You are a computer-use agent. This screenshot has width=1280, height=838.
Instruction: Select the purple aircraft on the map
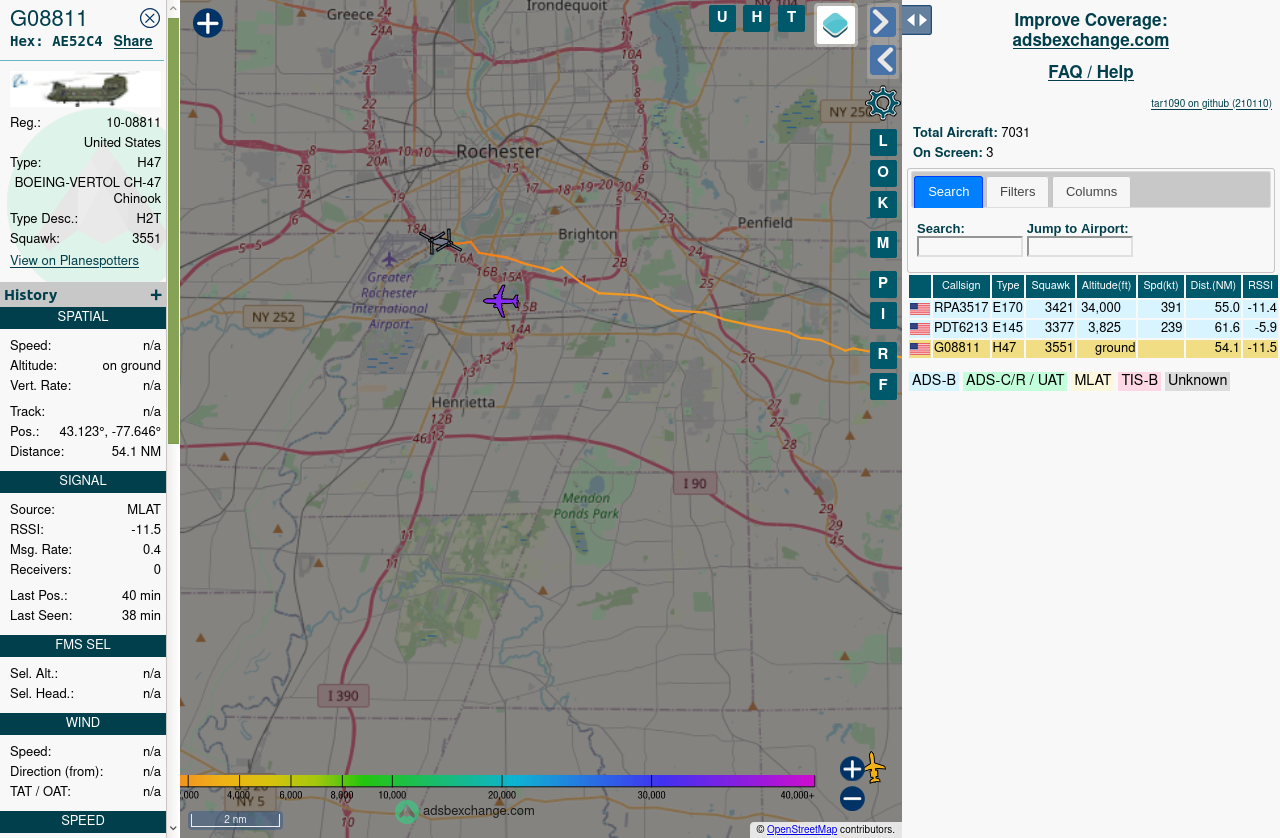click(500, 300)
